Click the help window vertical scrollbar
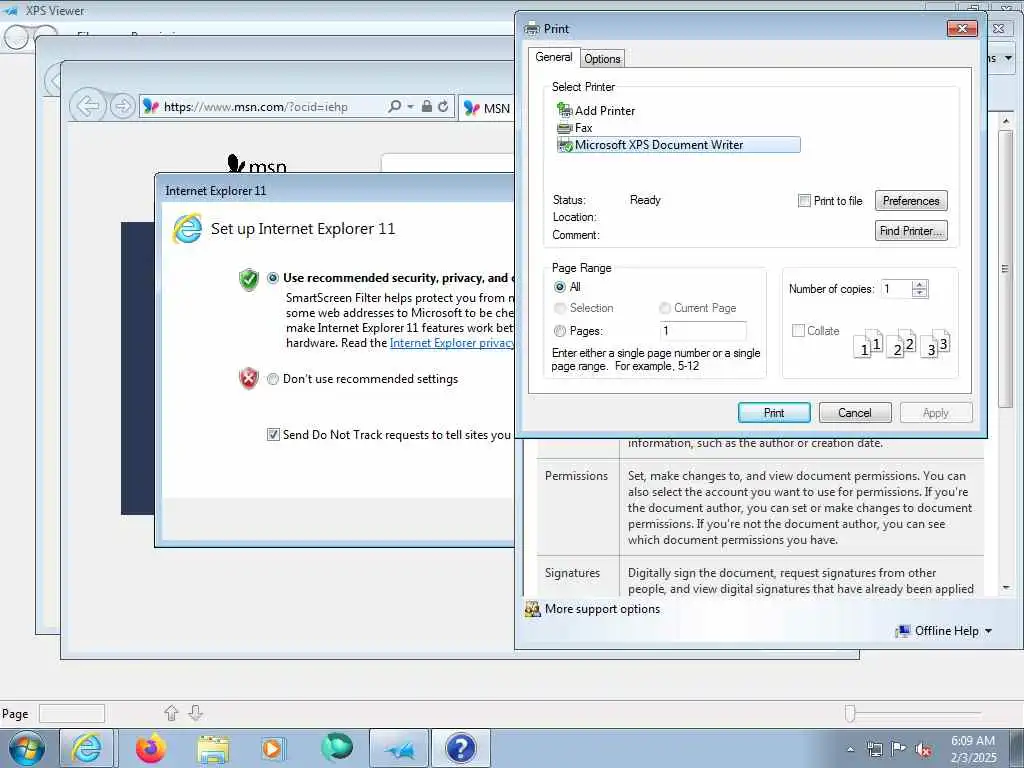 [1006, 268]
